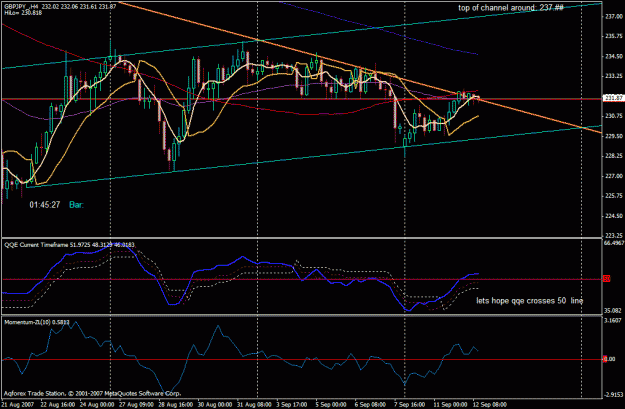
Task: Click the 66.4967 QQE scale maximum value
Action: coord(614,242)
